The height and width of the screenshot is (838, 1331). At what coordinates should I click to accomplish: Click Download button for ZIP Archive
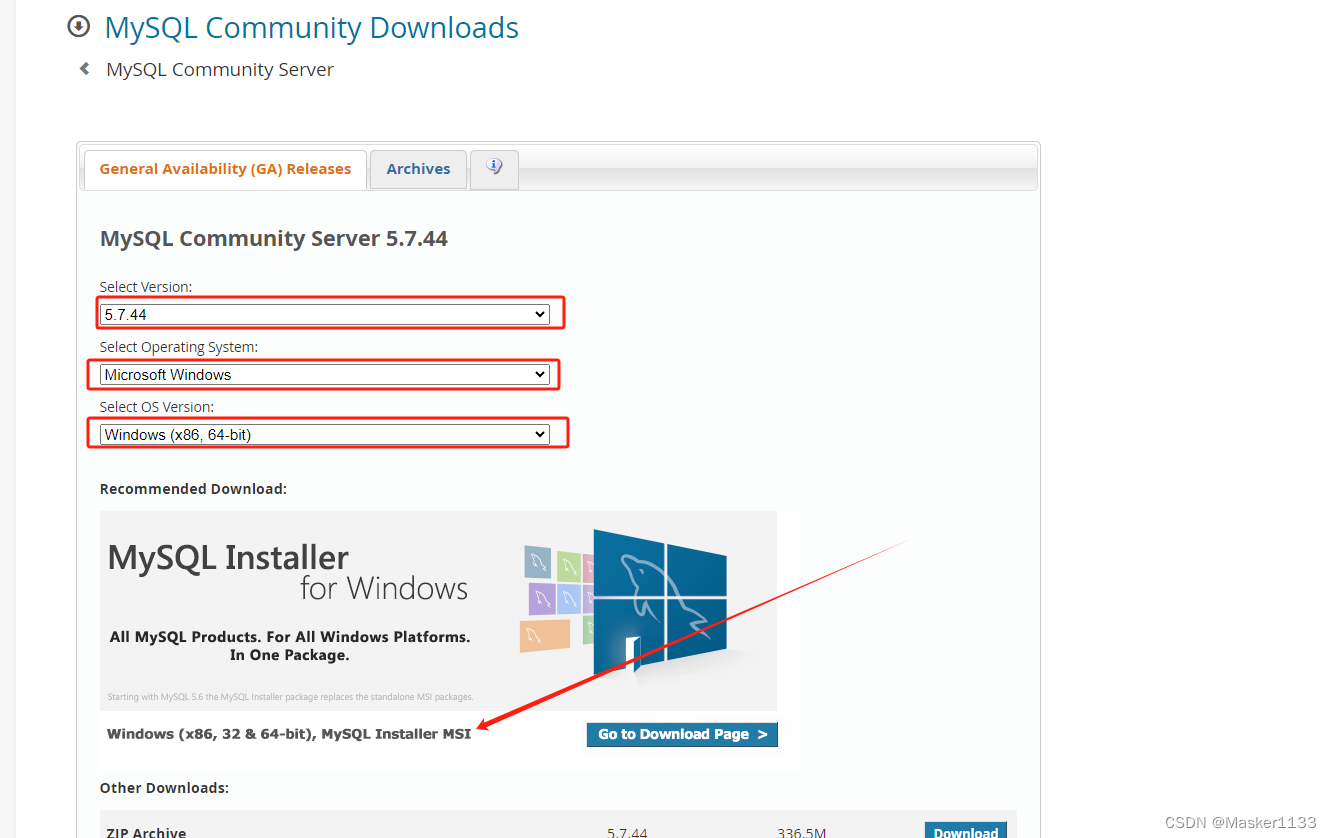pyautogui.click(x=965, y=831)
